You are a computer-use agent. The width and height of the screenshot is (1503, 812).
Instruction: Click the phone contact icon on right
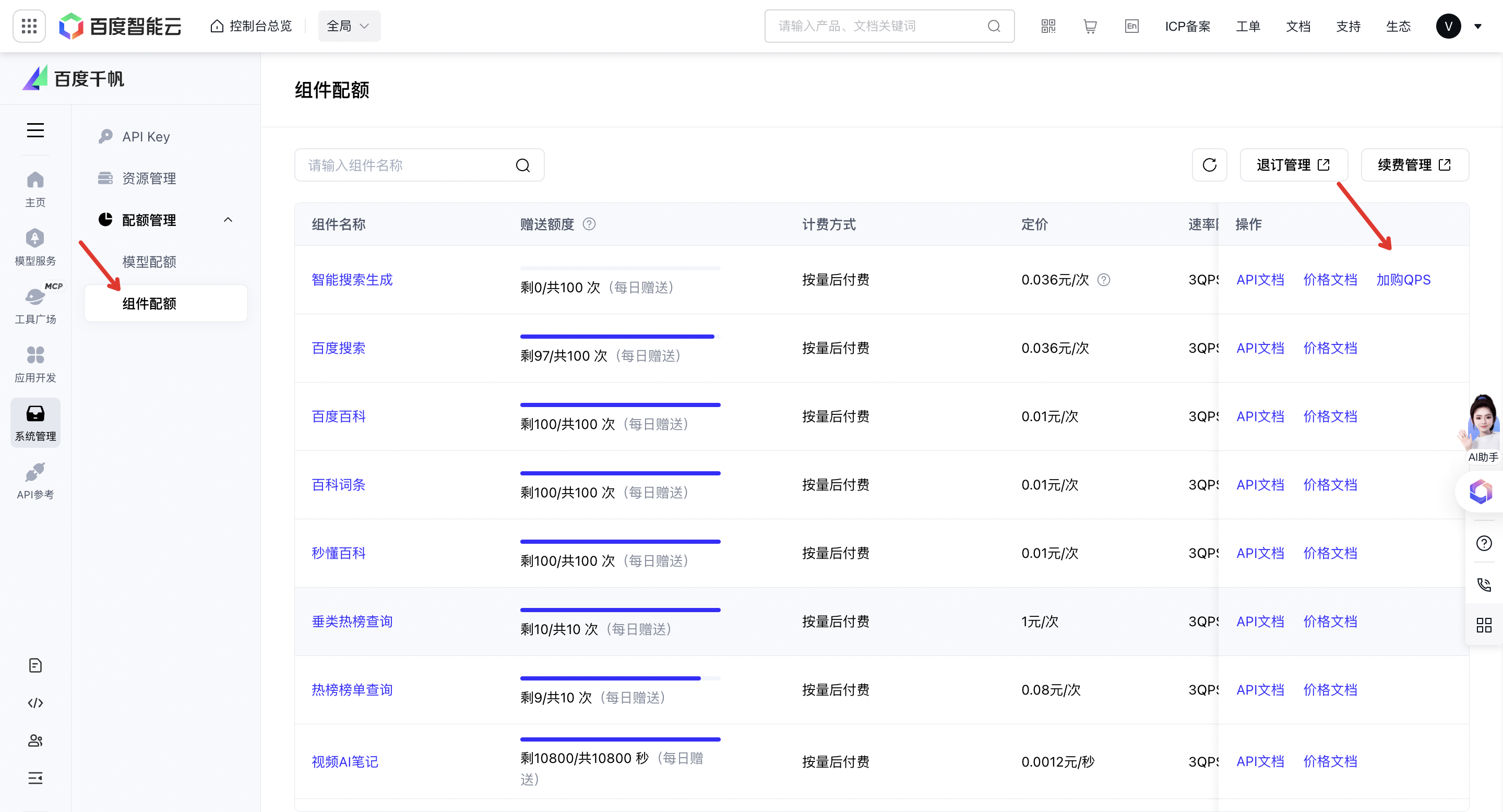1484,584
